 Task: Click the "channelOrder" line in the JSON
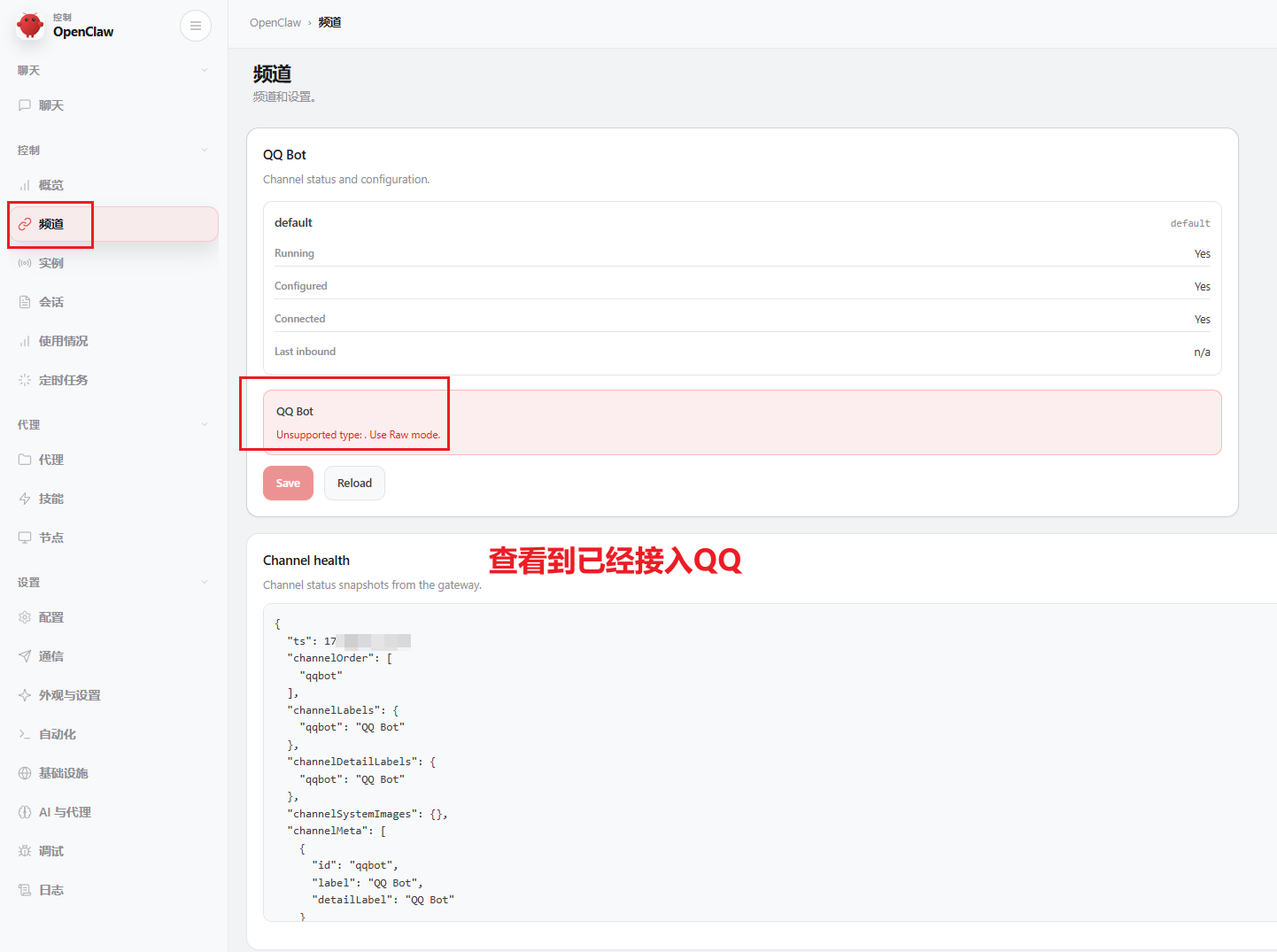(339, 658)
